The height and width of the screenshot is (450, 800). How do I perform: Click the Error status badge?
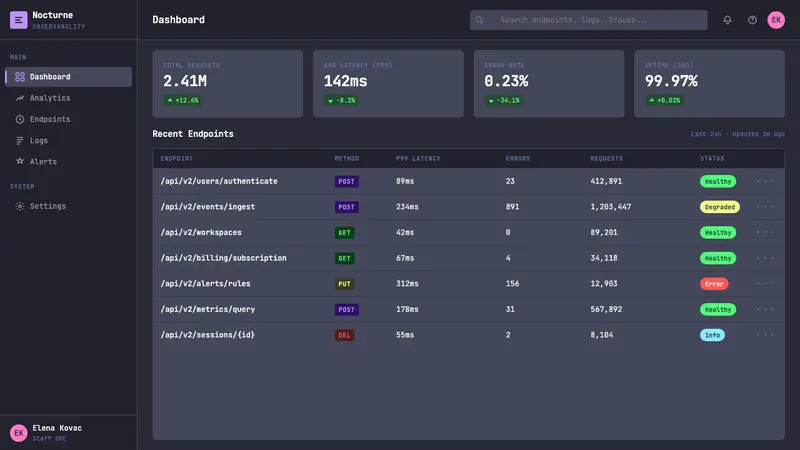(x=714, y=284)
